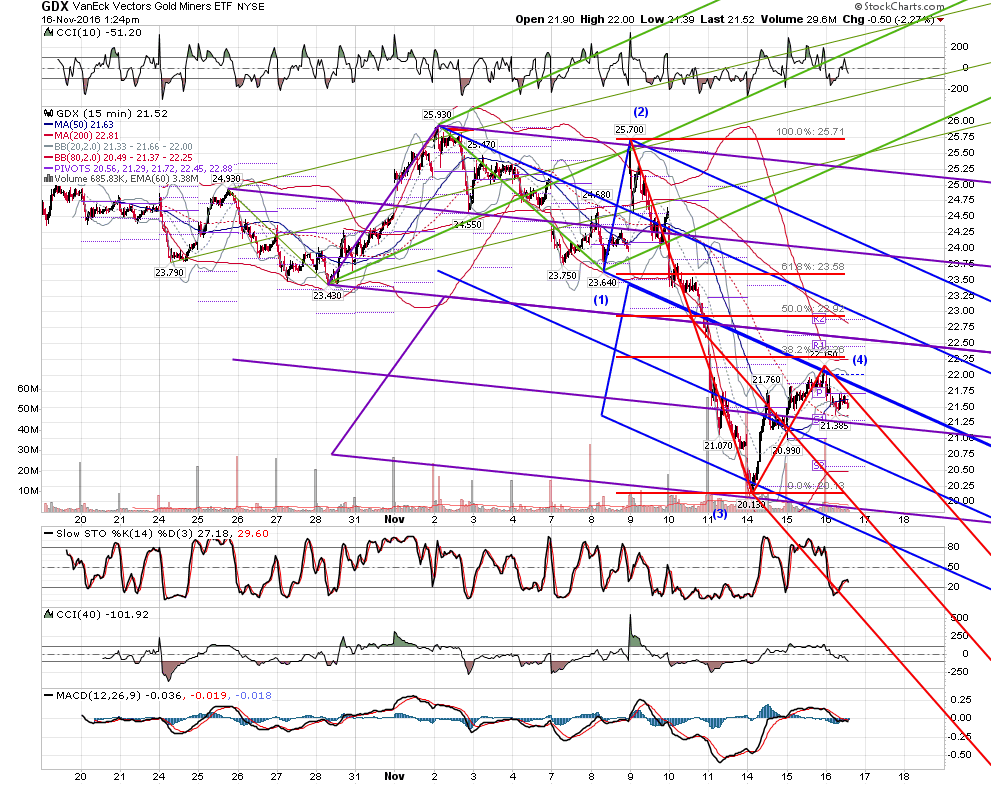Click the 100.0%: 25.71 Fibonacci label
The height and width of the screenshot is (790, 994).
tap(810, 132)
